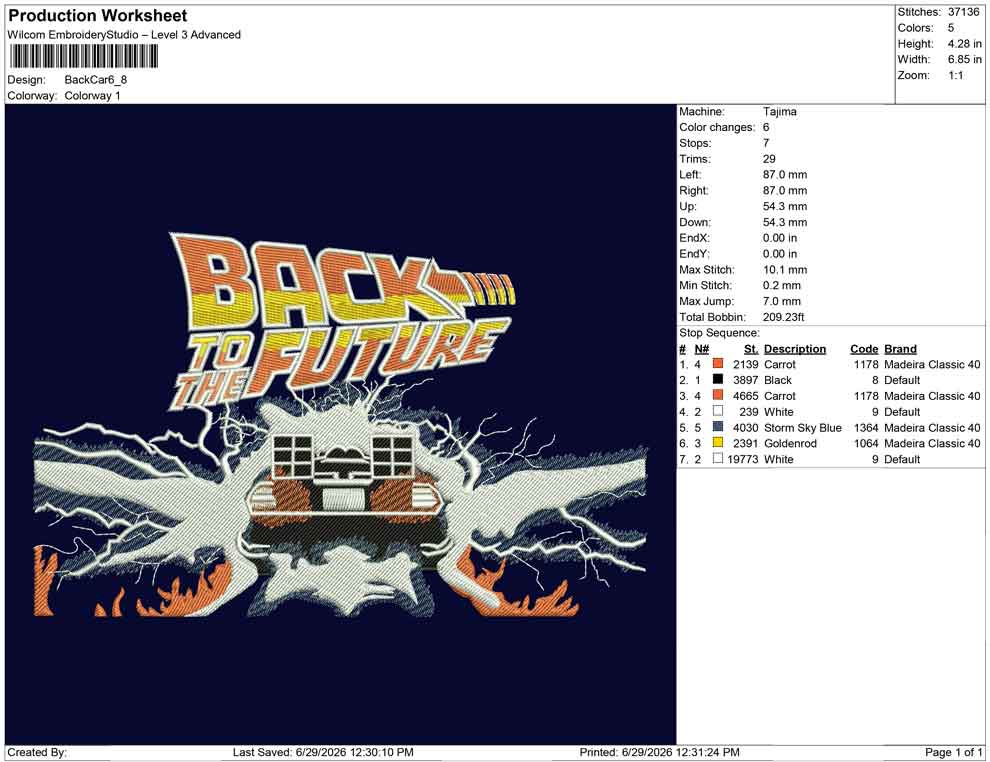Click the Colors value '5'
The width and height of the screenshot is (990, 762).
click(x=951, y=28)
